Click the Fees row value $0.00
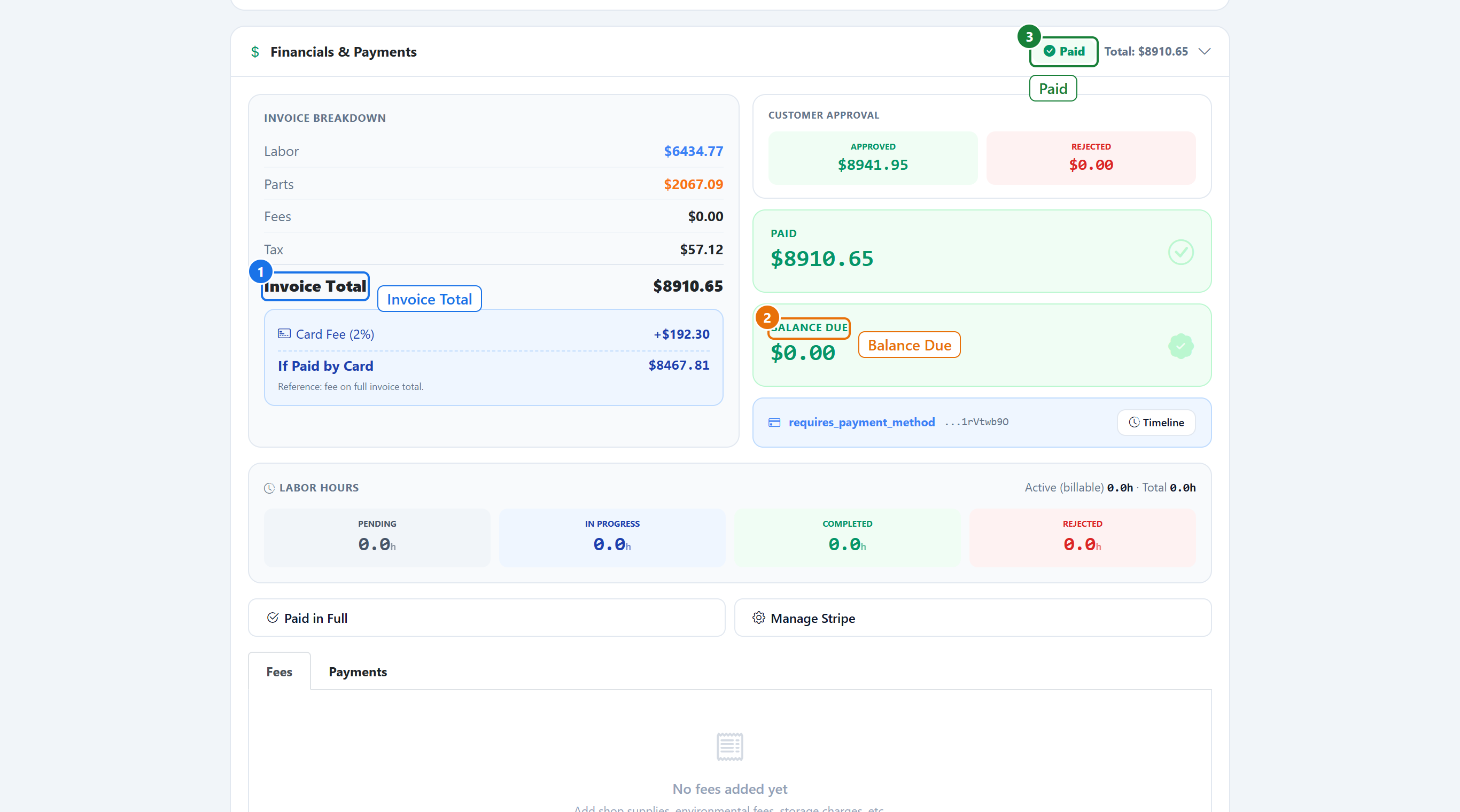Viewport: 1460px width, 812px height. tap(705, 216)
